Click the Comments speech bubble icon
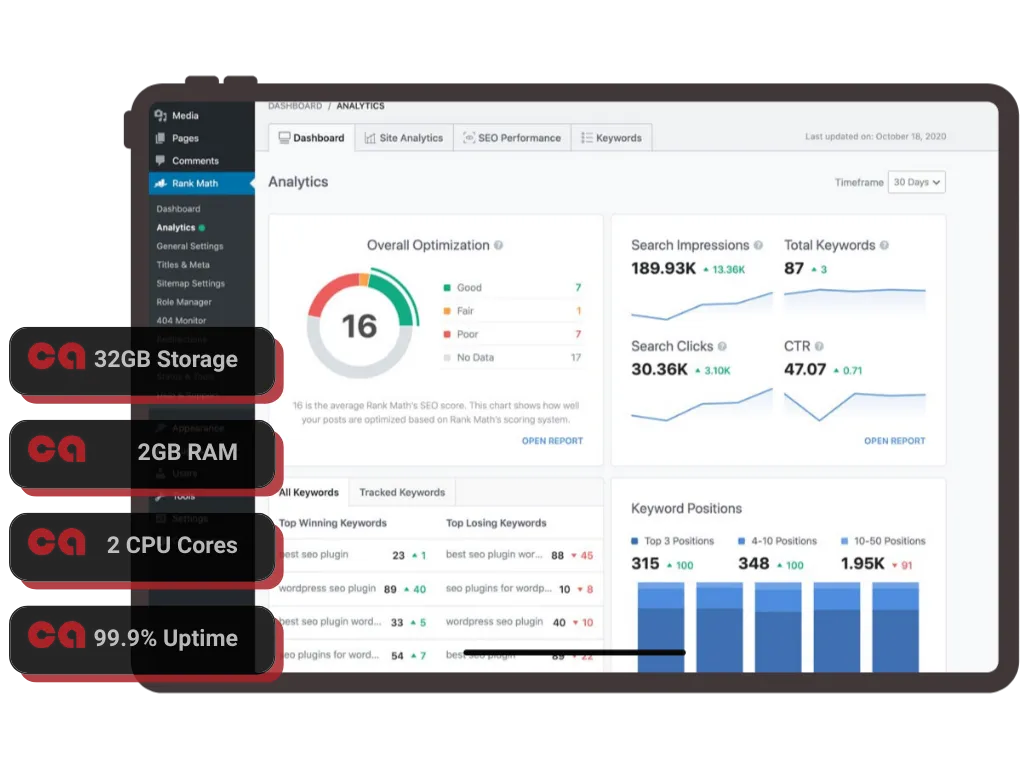1024x768 pixels. pyautogui.click(x=160, y=161)
